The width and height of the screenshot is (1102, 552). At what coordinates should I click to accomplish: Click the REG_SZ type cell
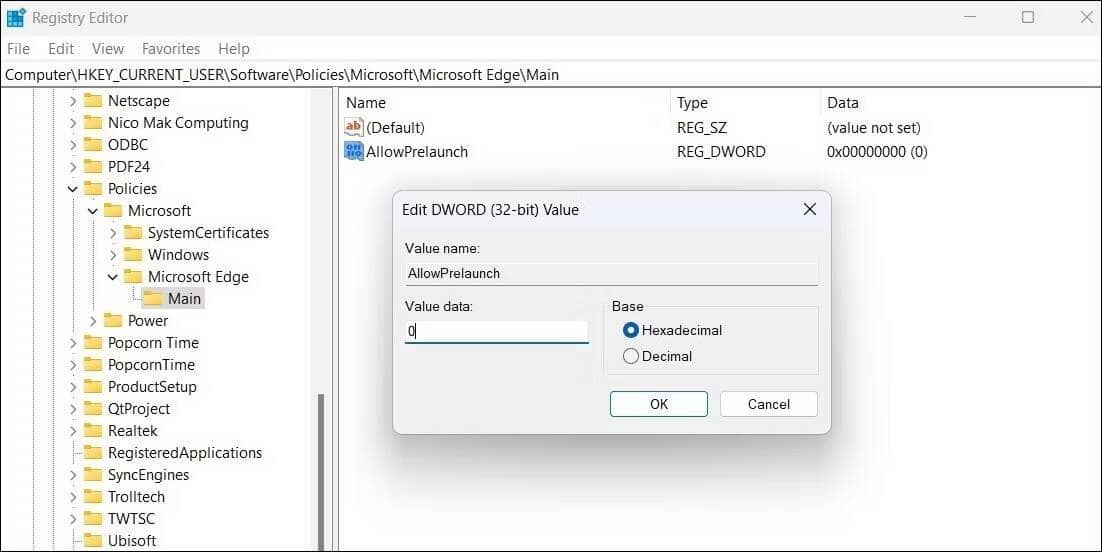point(701,128)
